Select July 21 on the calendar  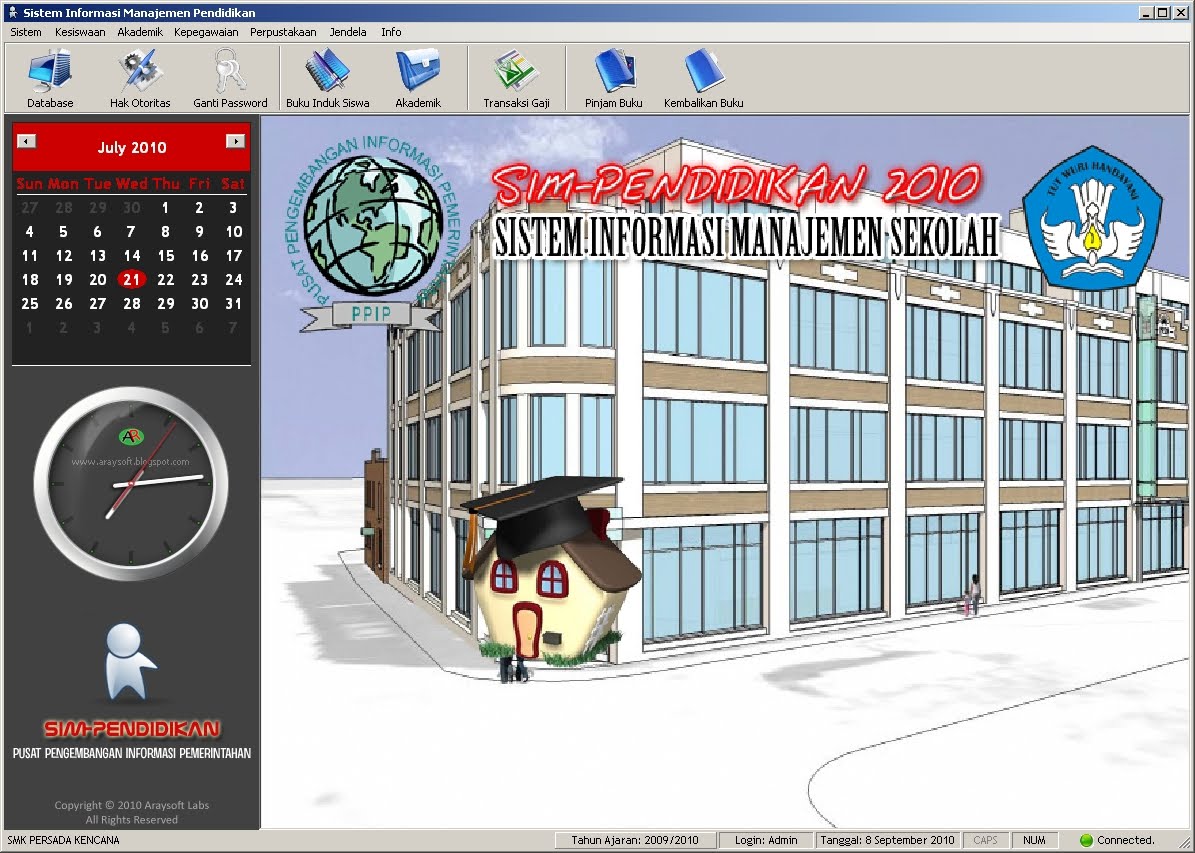pyautogui.click(x=131, y=279)
